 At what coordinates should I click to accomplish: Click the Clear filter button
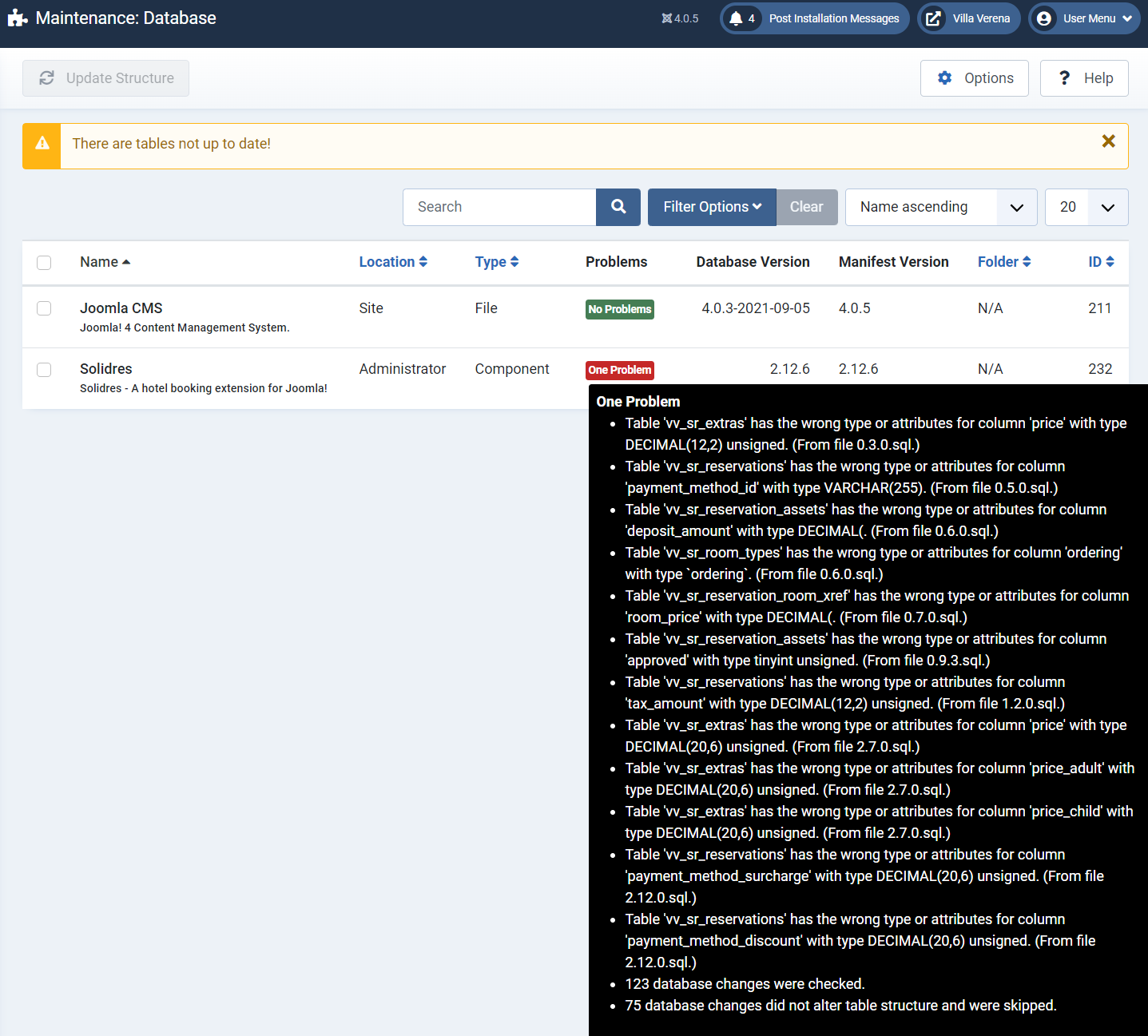click(x=806, y=207)
